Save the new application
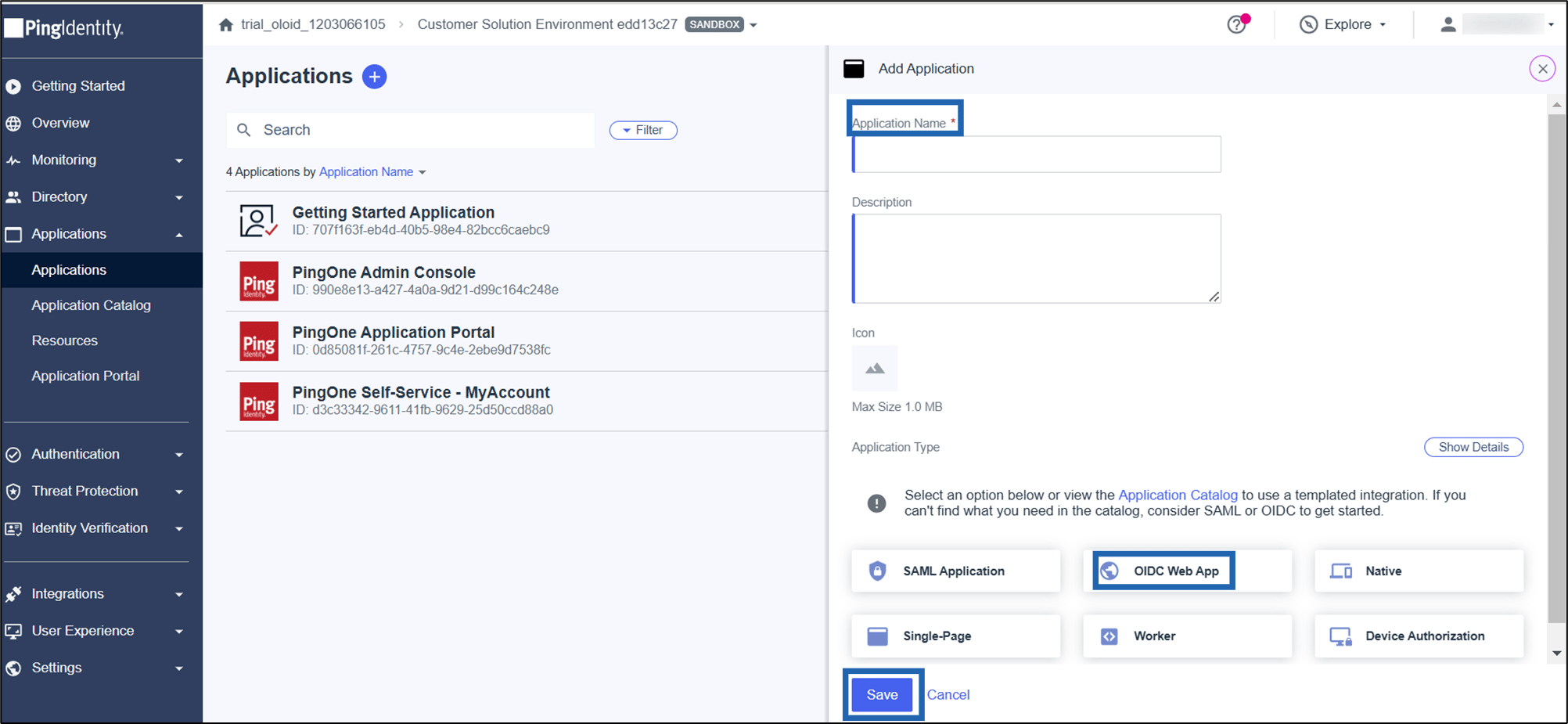1568x724 pixels. [882, 695]
